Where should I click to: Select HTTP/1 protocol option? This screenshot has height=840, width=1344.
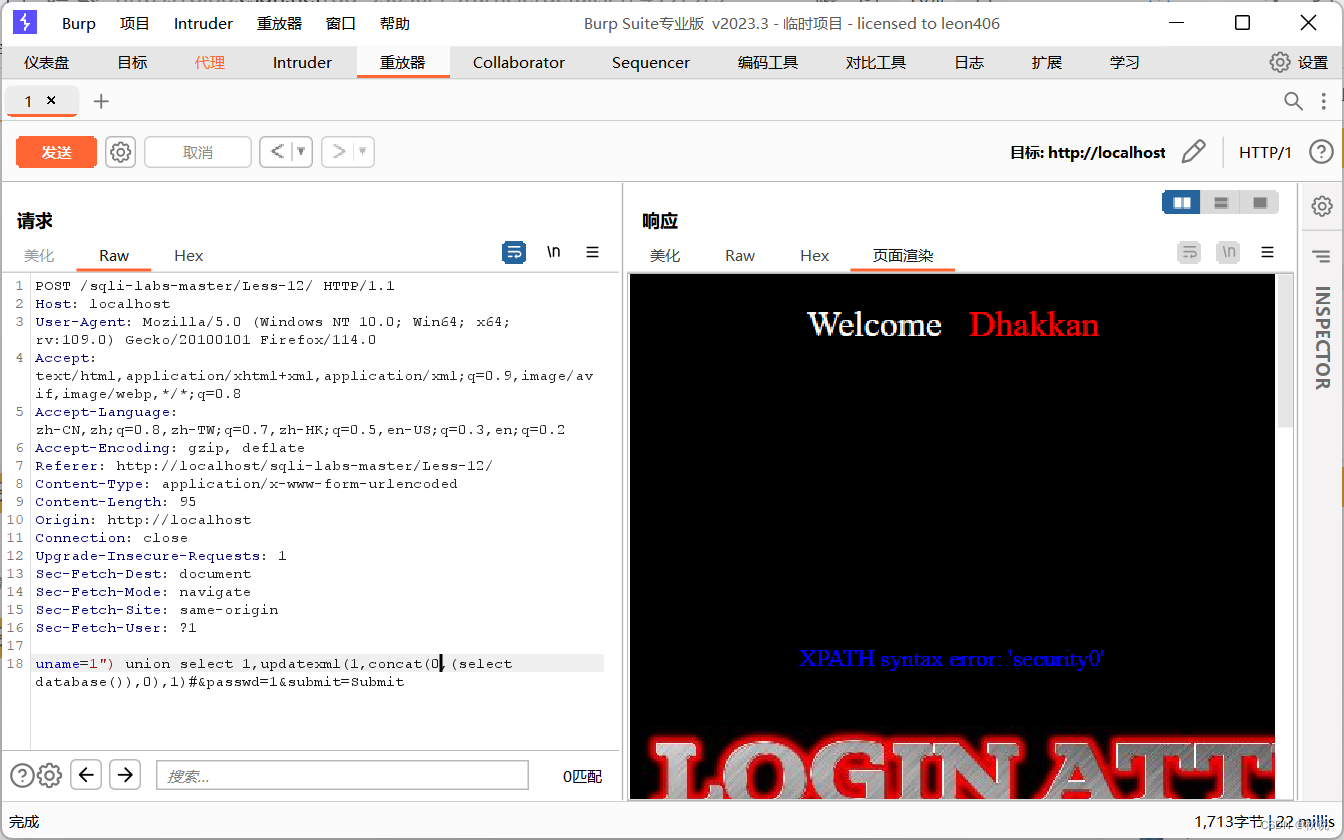pos(1265,152)
